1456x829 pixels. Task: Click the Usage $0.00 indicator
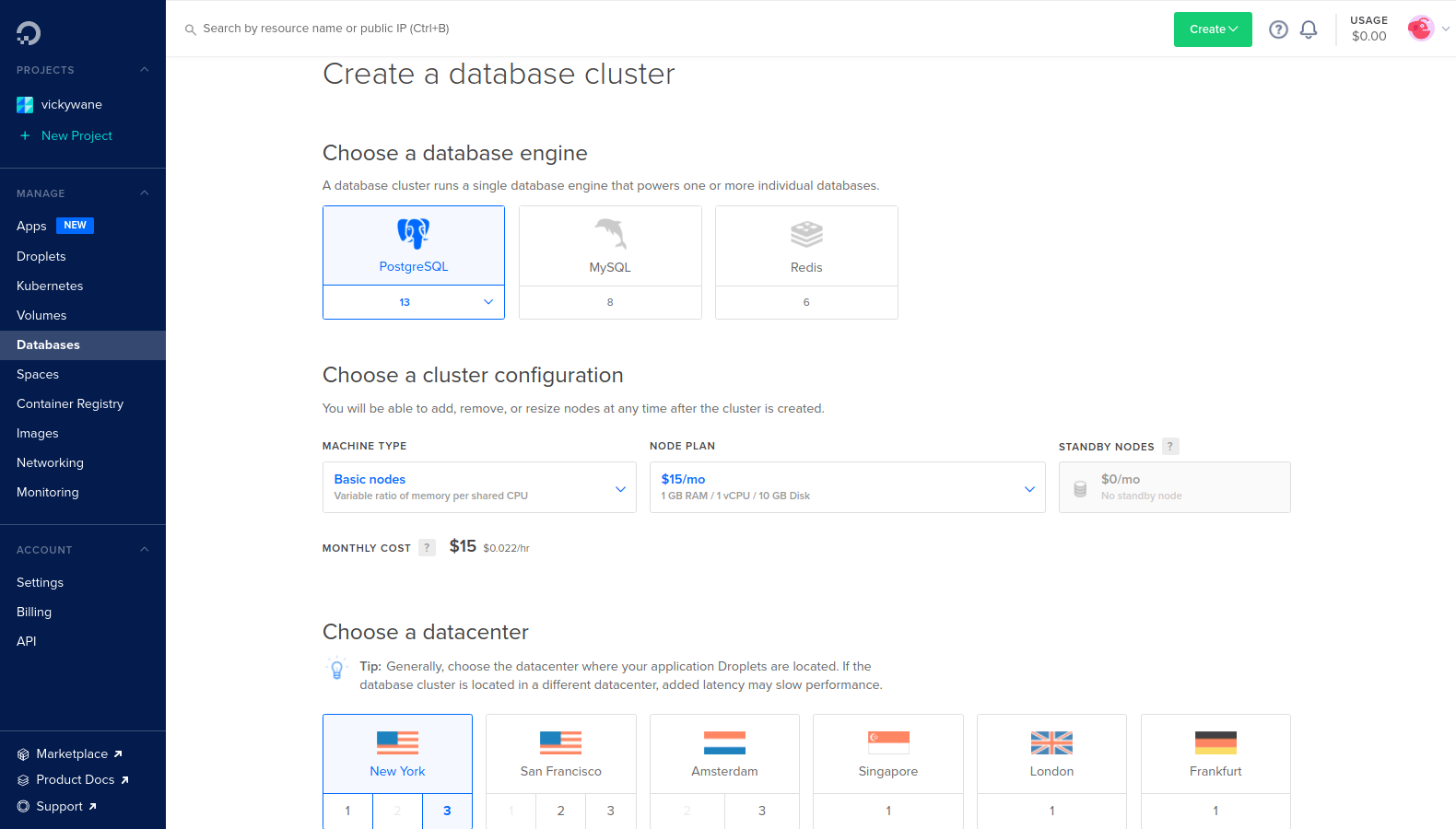coord(1368,29)
